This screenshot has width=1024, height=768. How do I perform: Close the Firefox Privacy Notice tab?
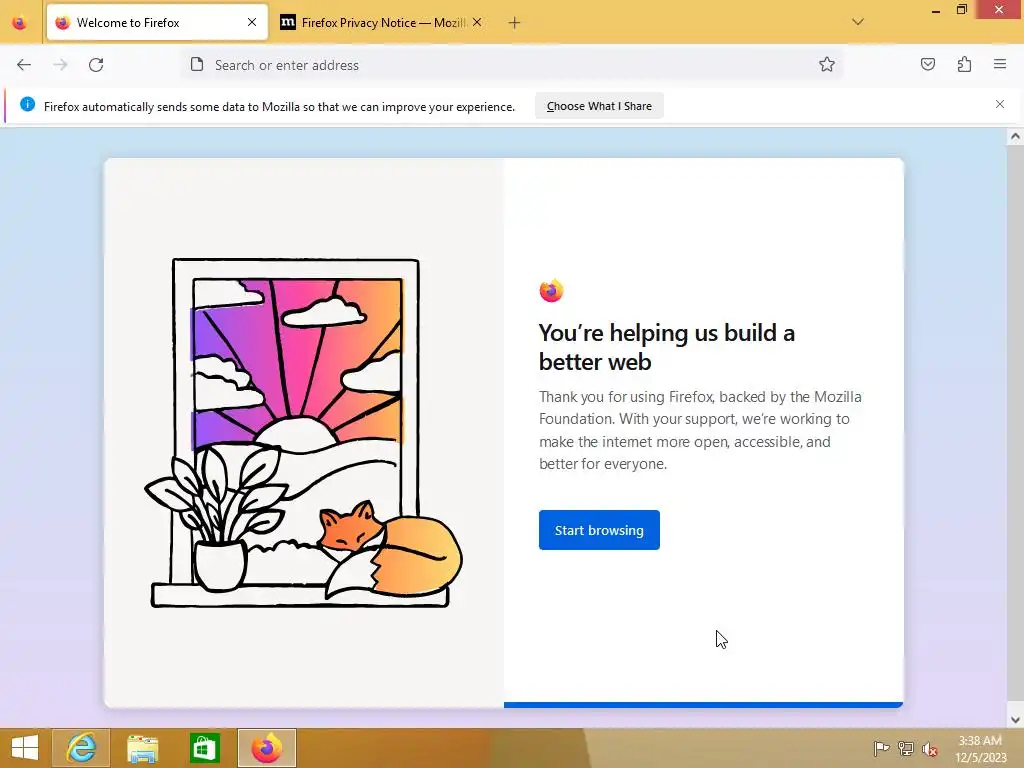click(x=477, y=22)
